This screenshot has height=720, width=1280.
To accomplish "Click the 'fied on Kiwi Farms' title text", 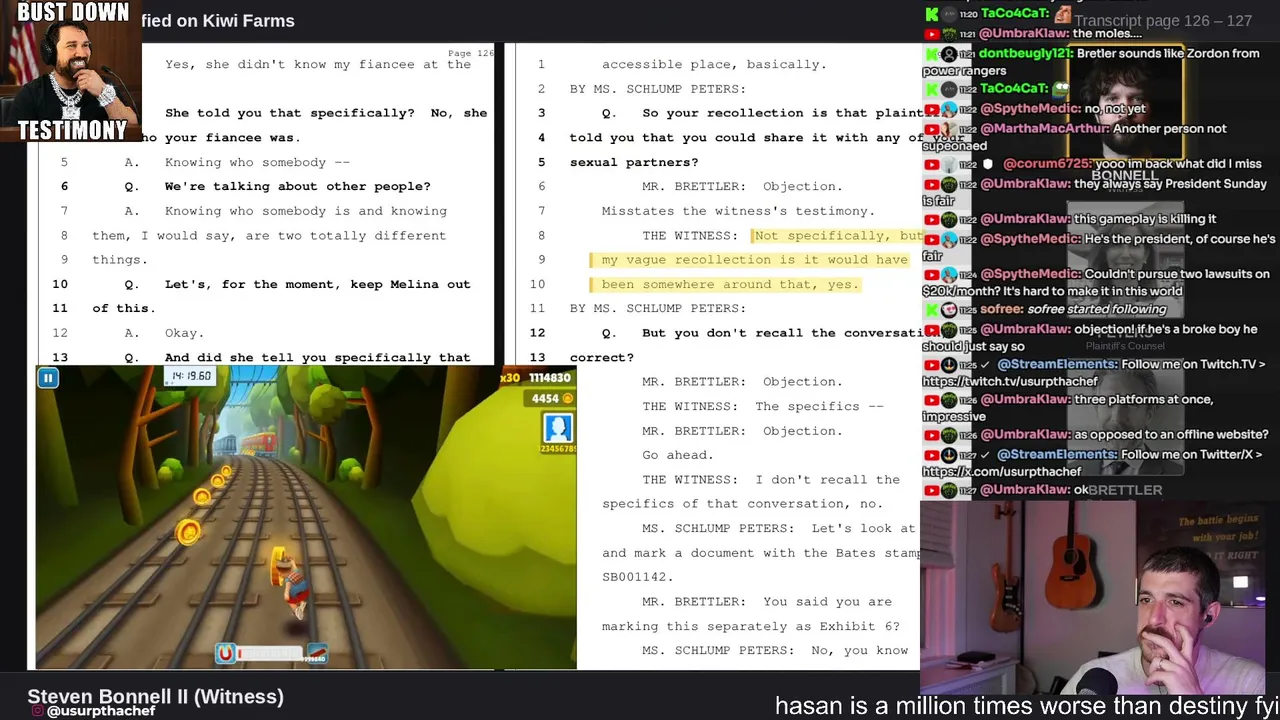I will pyautogui.click(x=218, y=21).
